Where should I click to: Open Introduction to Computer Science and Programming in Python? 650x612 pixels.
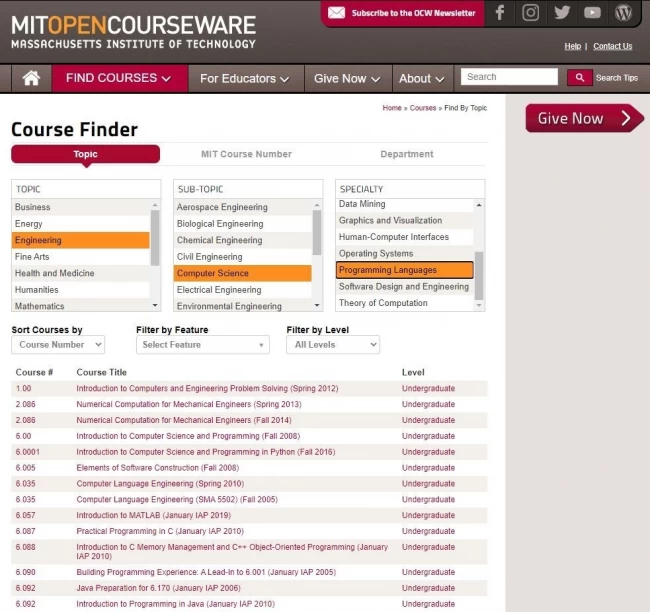(206, 452)
